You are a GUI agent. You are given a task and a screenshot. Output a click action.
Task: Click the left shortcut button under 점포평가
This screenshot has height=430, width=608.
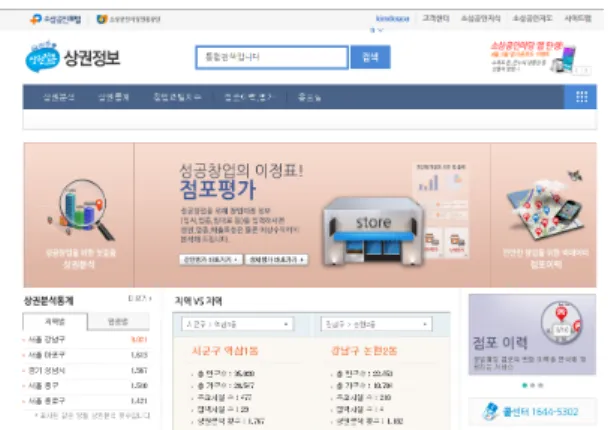pyautogui.click(x=211, y=259)
